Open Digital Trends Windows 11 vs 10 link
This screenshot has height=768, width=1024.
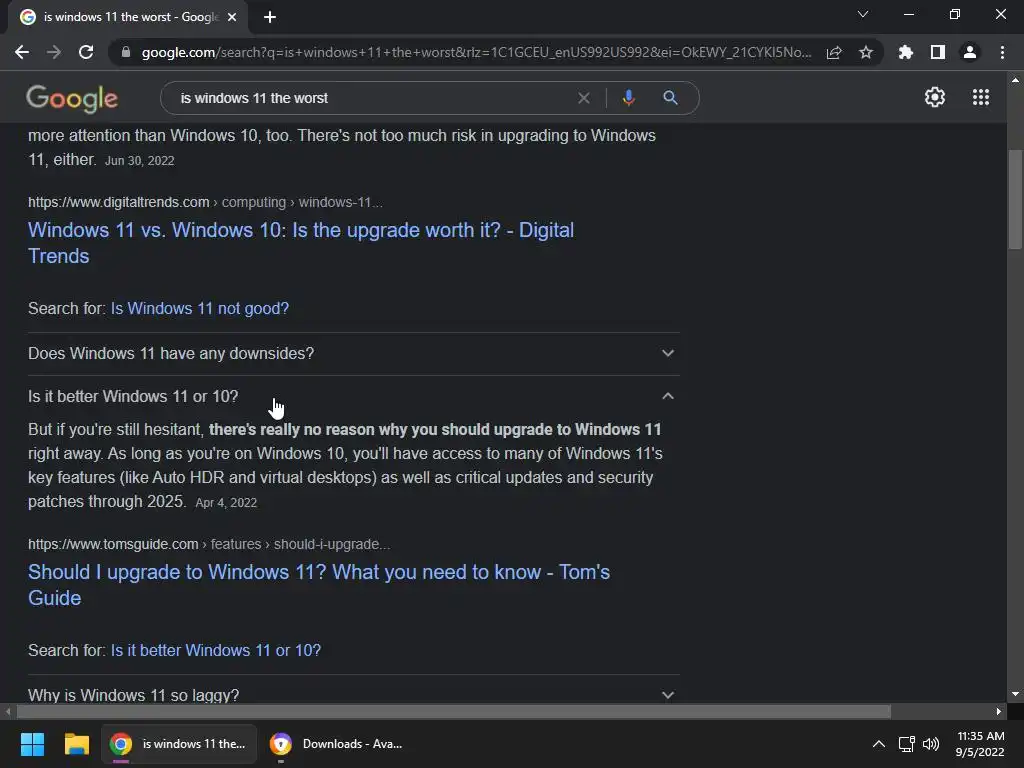pyautogui.click(x=300, y=243)
